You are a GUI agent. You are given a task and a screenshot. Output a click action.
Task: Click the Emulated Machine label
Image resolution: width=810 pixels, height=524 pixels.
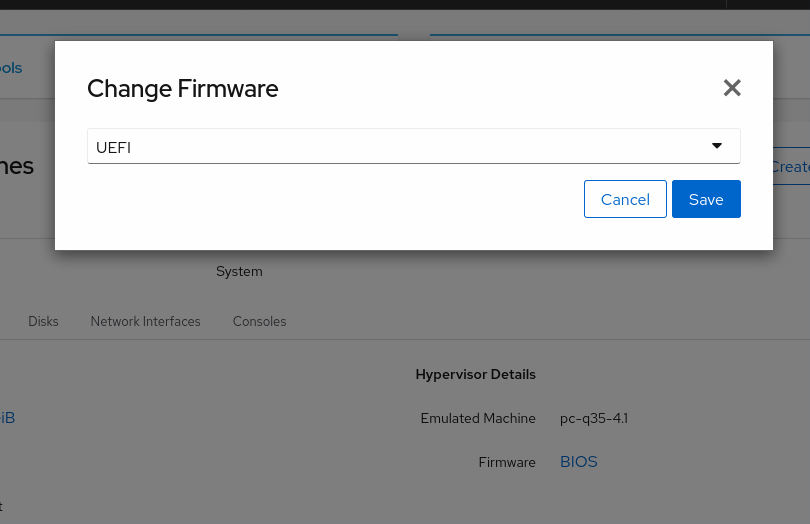click(478, 418)
